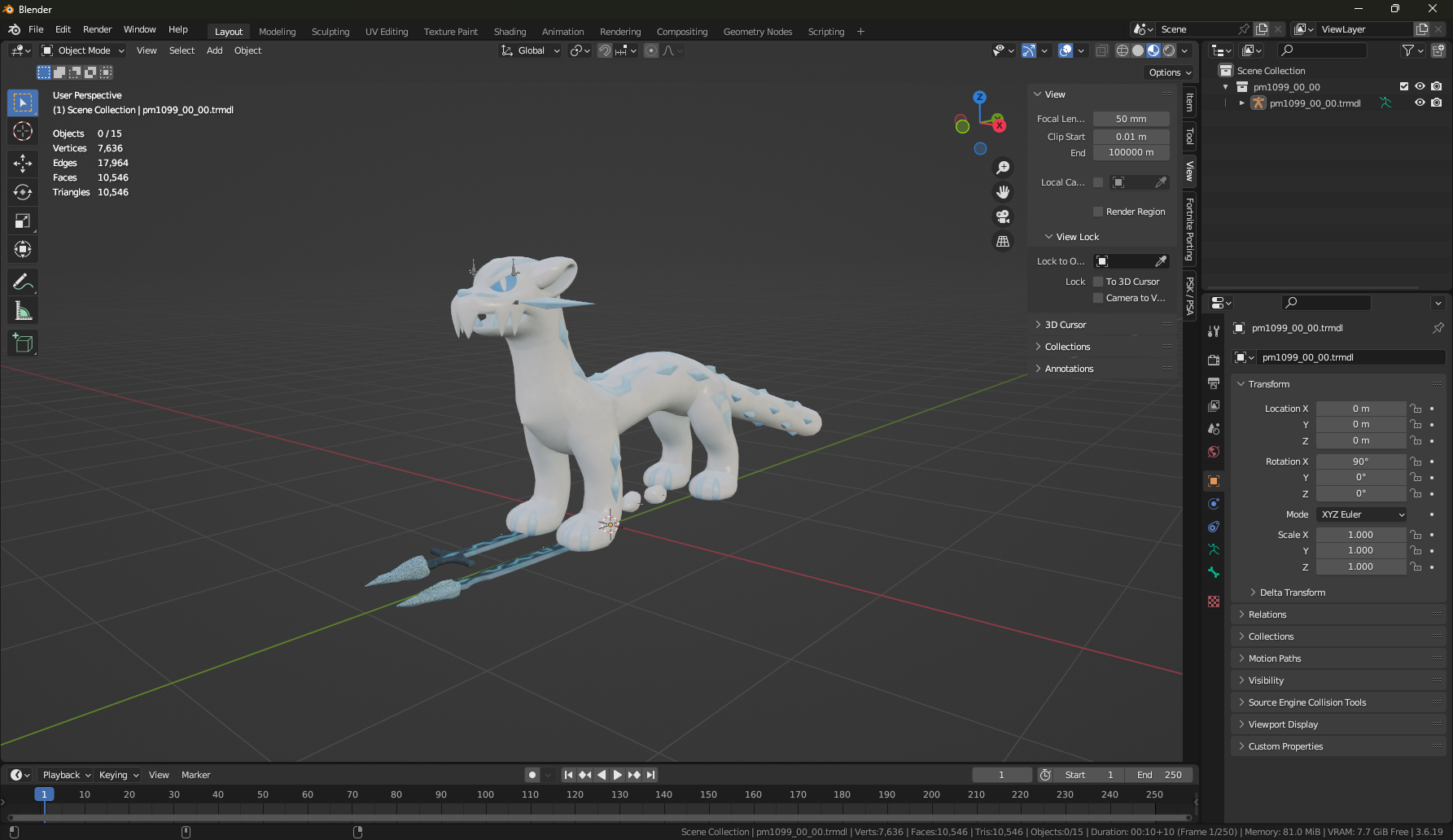
Task: Choose the Measure tool
Action: click(x=23, y=311)
